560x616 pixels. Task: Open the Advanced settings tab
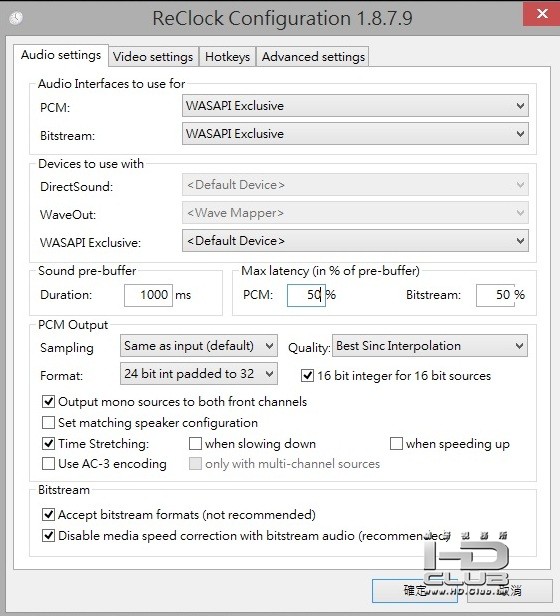pos(313,57)
